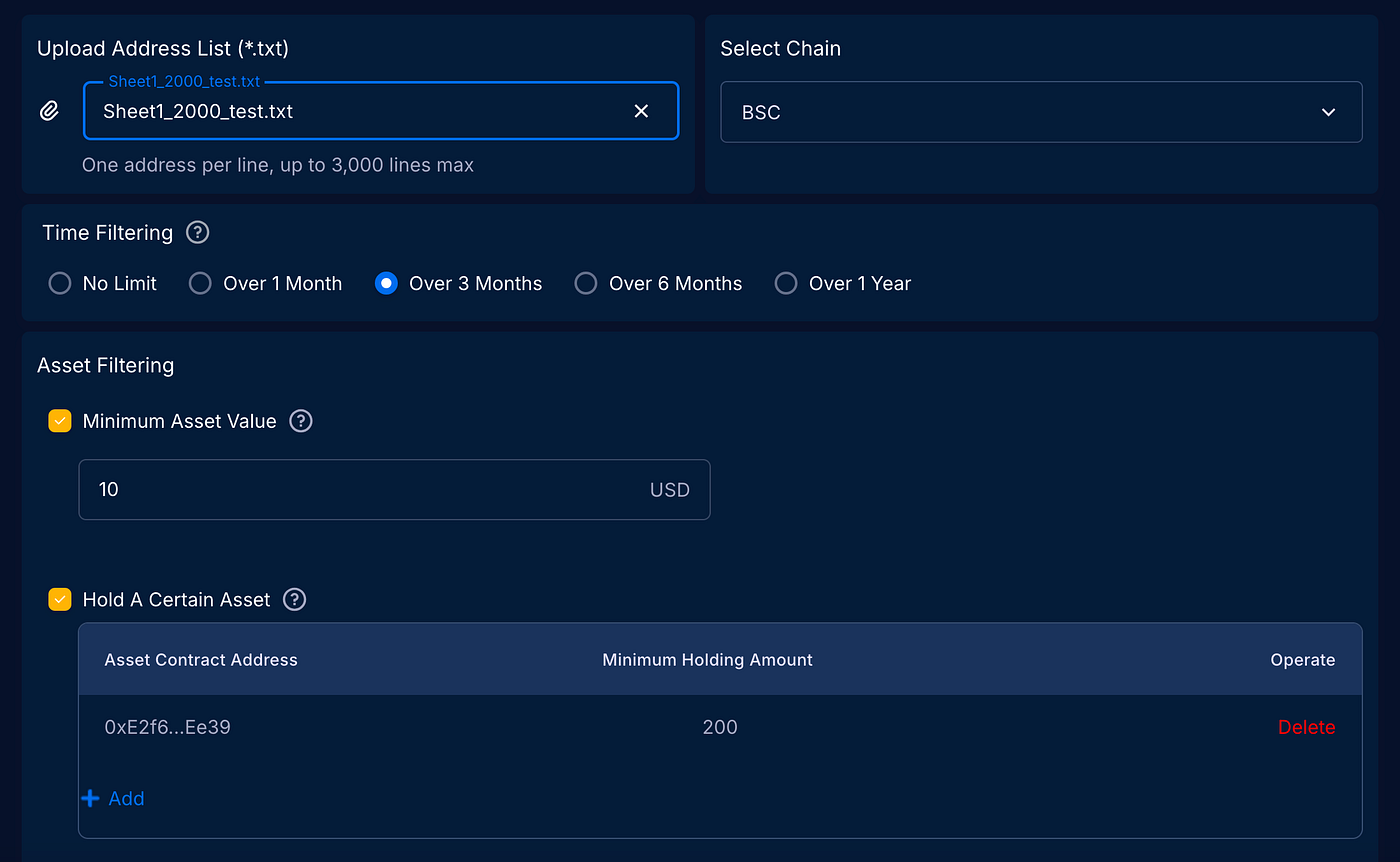Click the Minimum Asset Value help icon
This screenshot has width=1400, height=862.
click(x=301, y=421)
